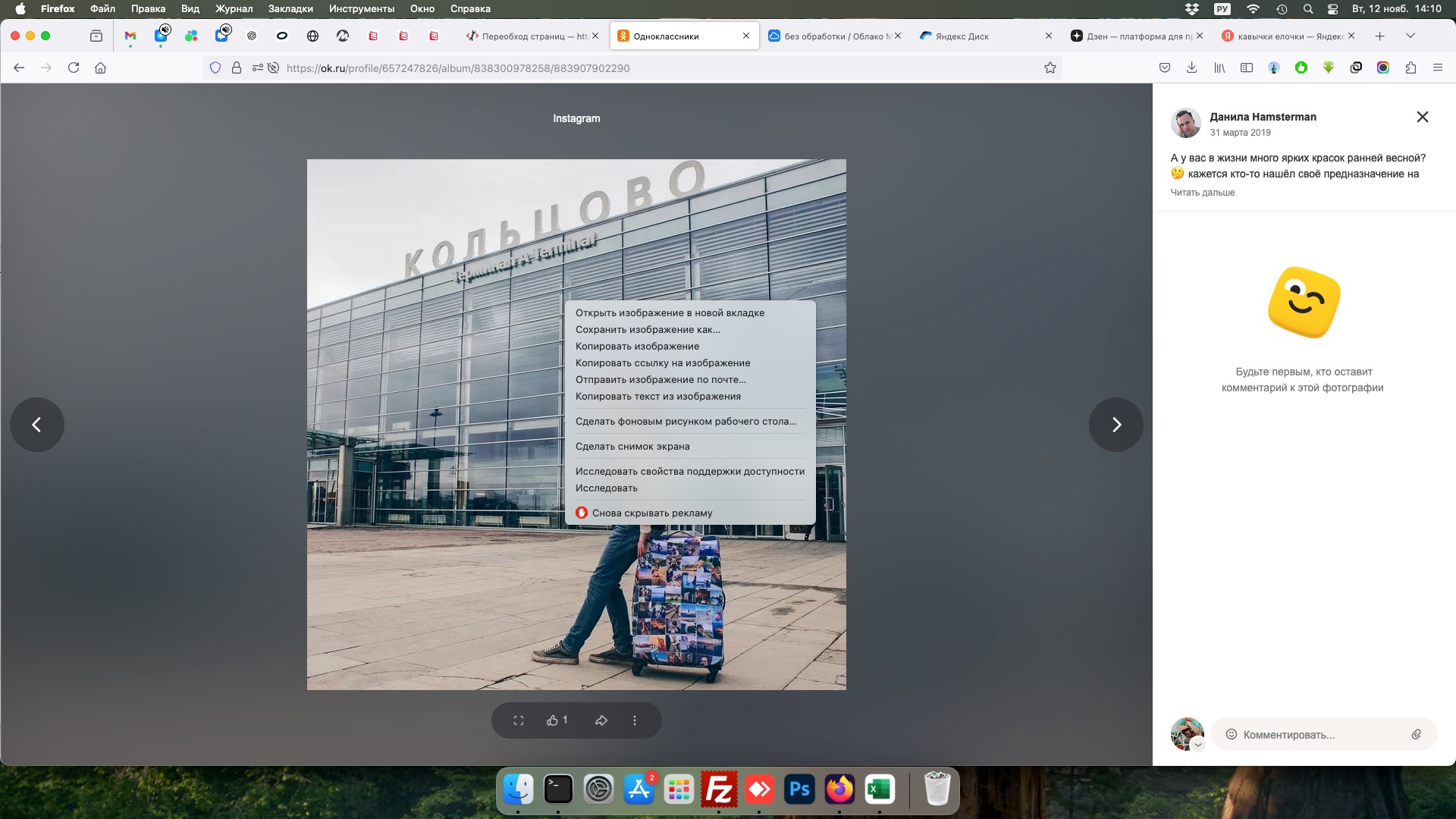The width and height of the screenshot is (1456, 819).
Task: Share the photo using the arrow icon
Action: tap(601, 720)
